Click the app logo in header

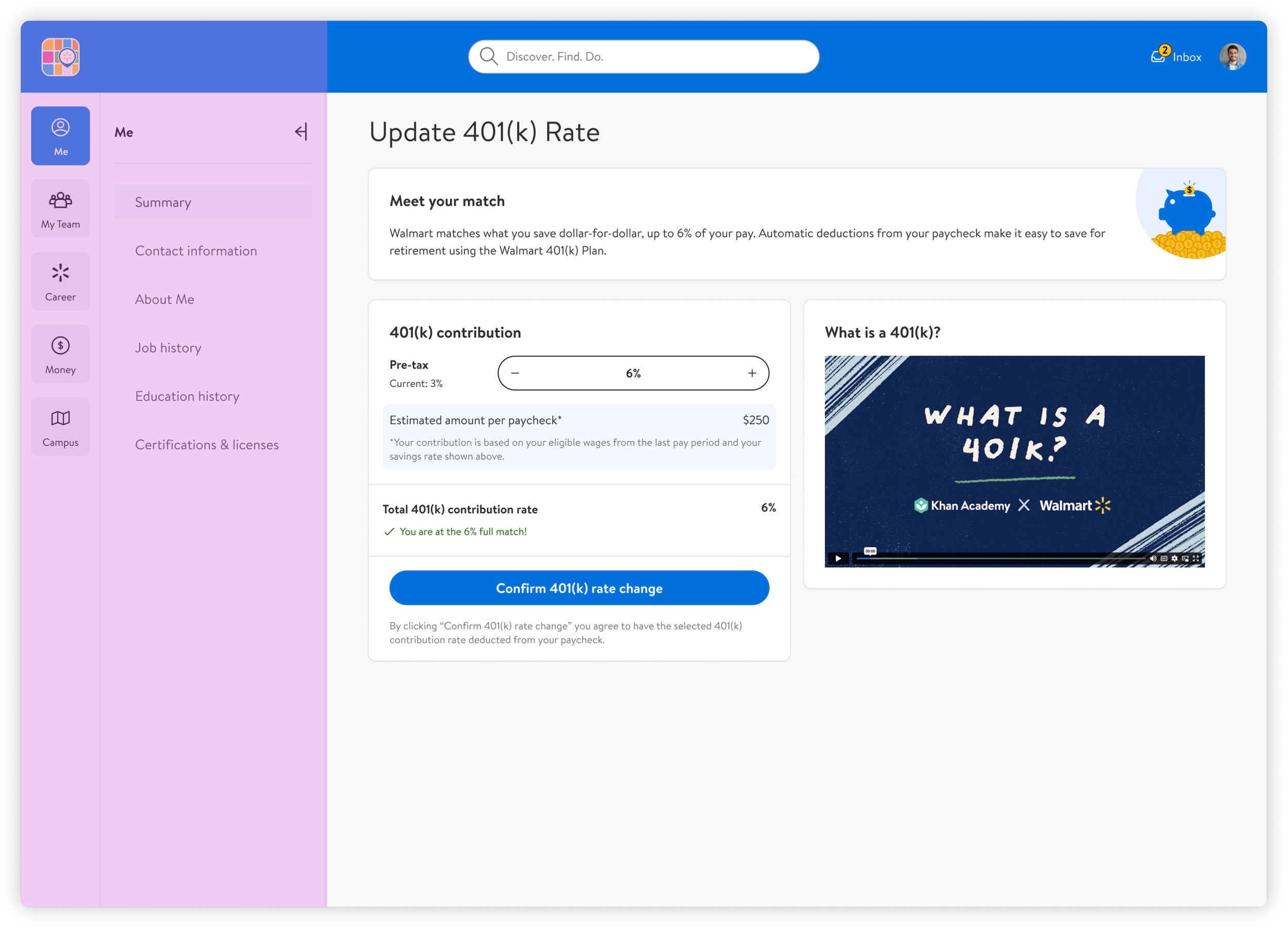tap(60, 57)
